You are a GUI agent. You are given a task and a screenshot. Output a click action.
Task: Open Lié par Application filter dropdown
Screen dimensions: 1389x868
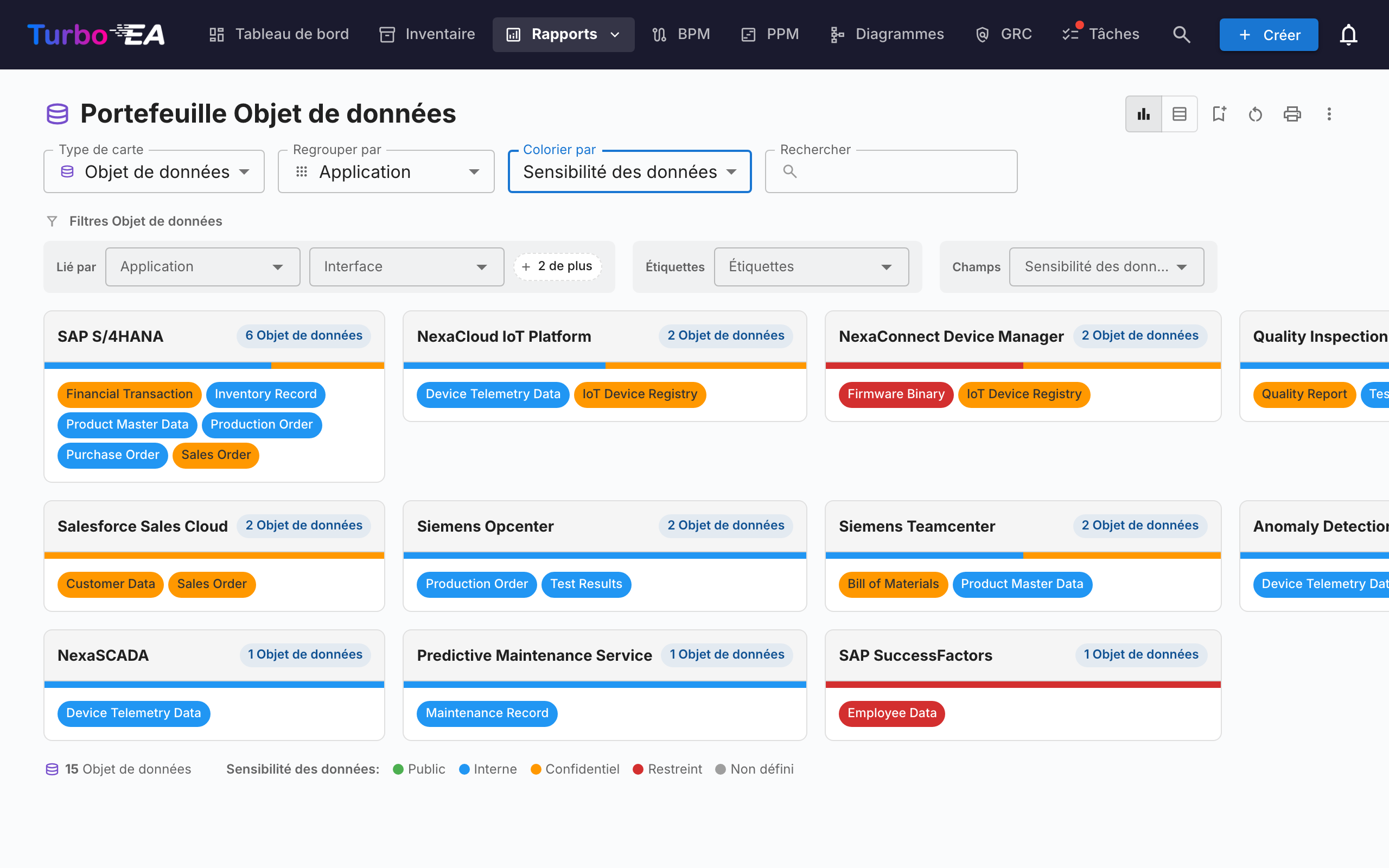(x=202, y=267)
